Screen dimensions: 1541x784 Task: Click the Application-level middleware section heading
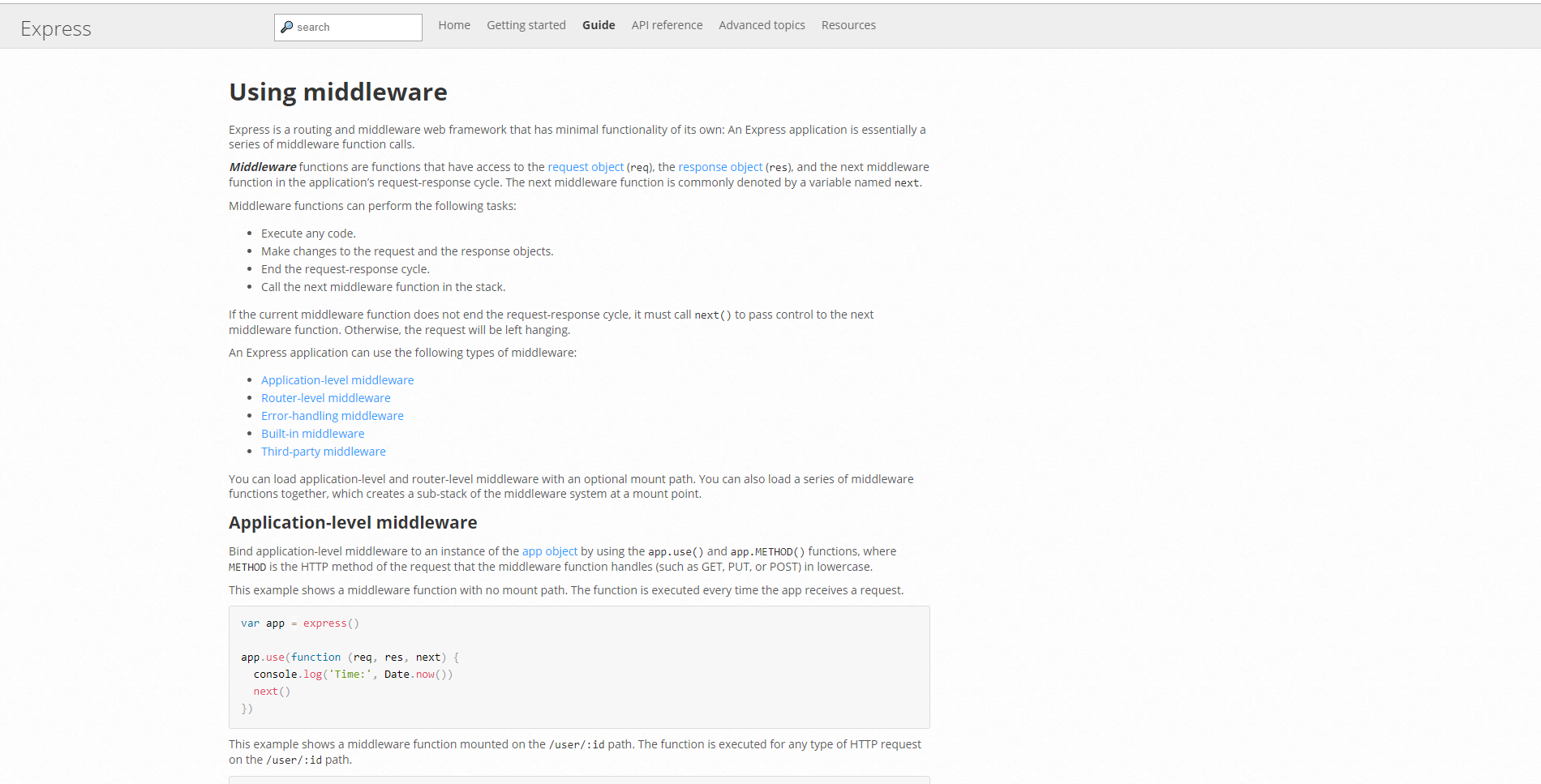[x=353, y=523]
